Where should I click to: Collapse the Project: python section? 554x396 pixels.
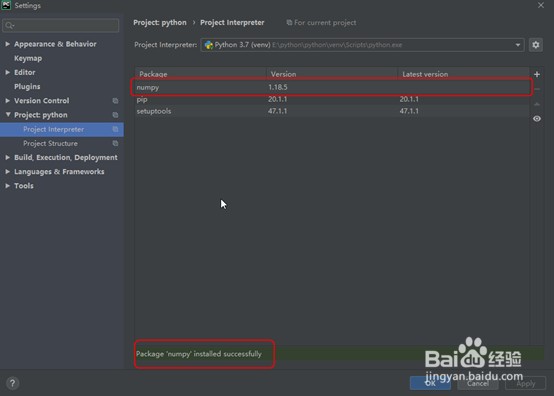8,114
